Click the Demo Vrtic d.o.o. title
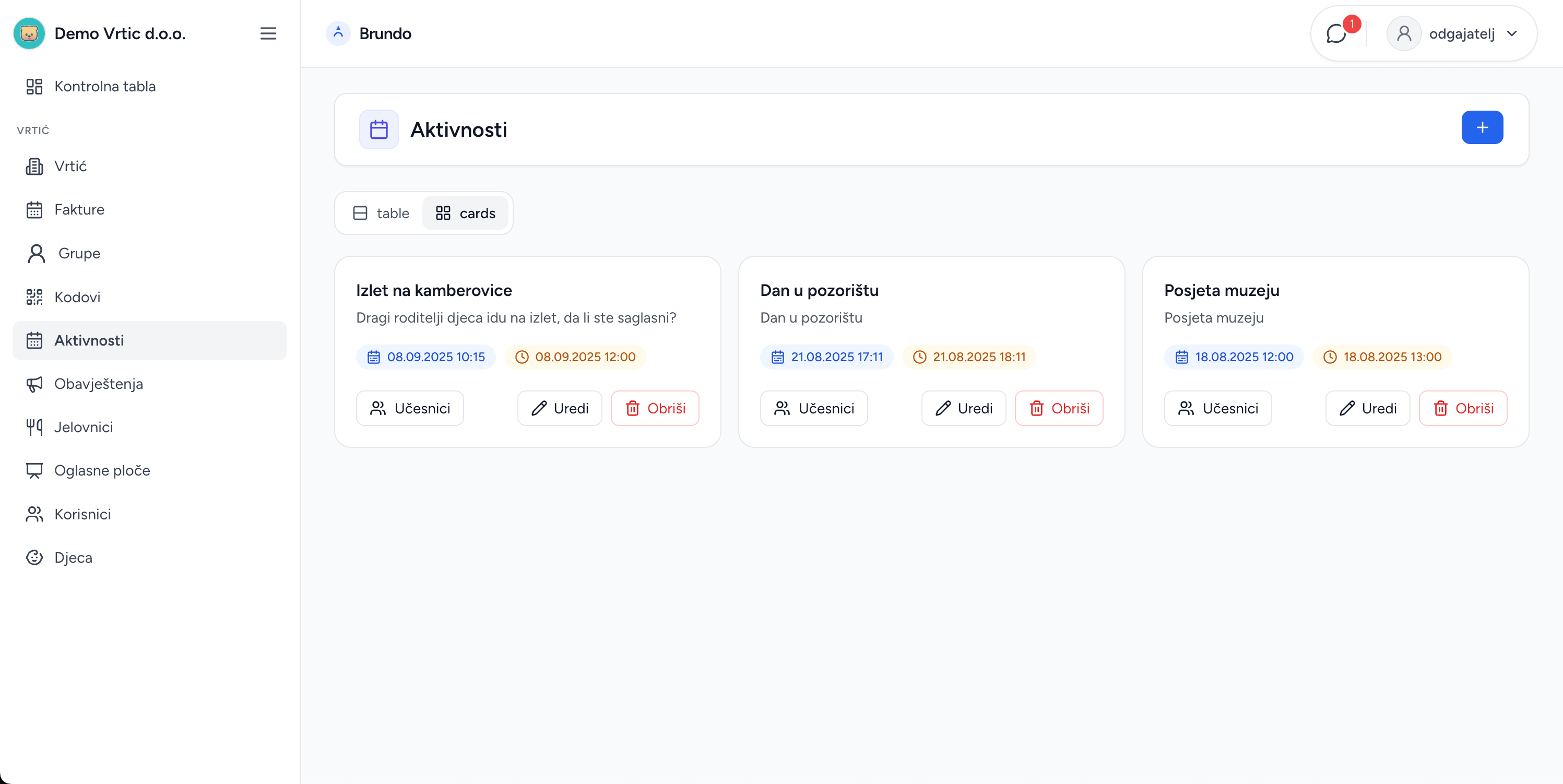 click(120, 33)
